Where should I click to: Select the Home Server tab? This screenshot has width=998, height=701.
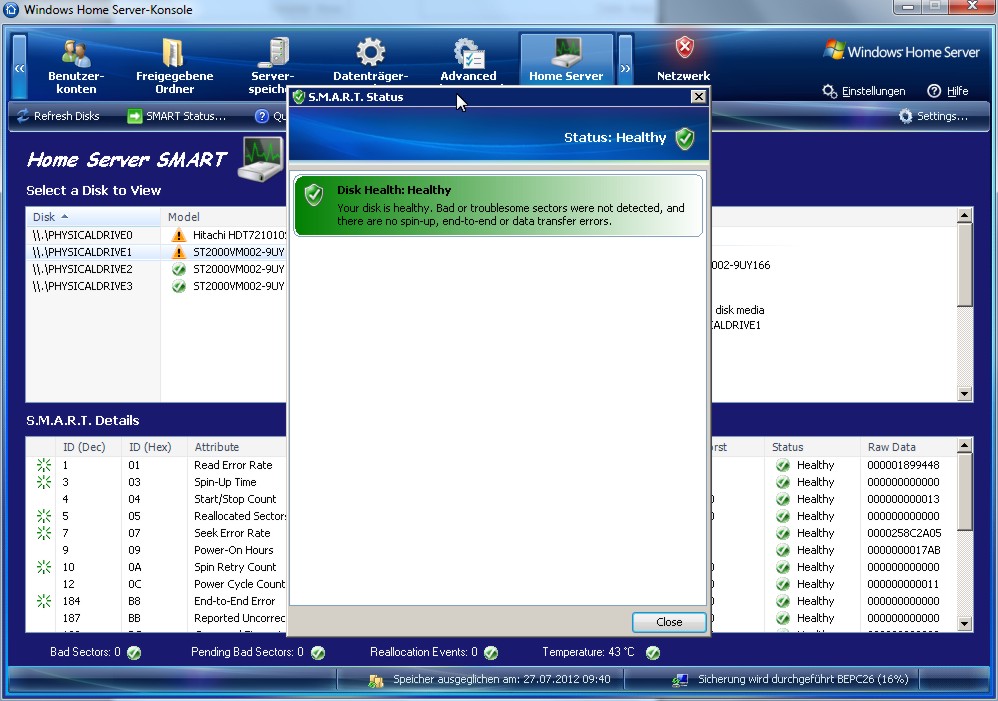click(566, 60)
